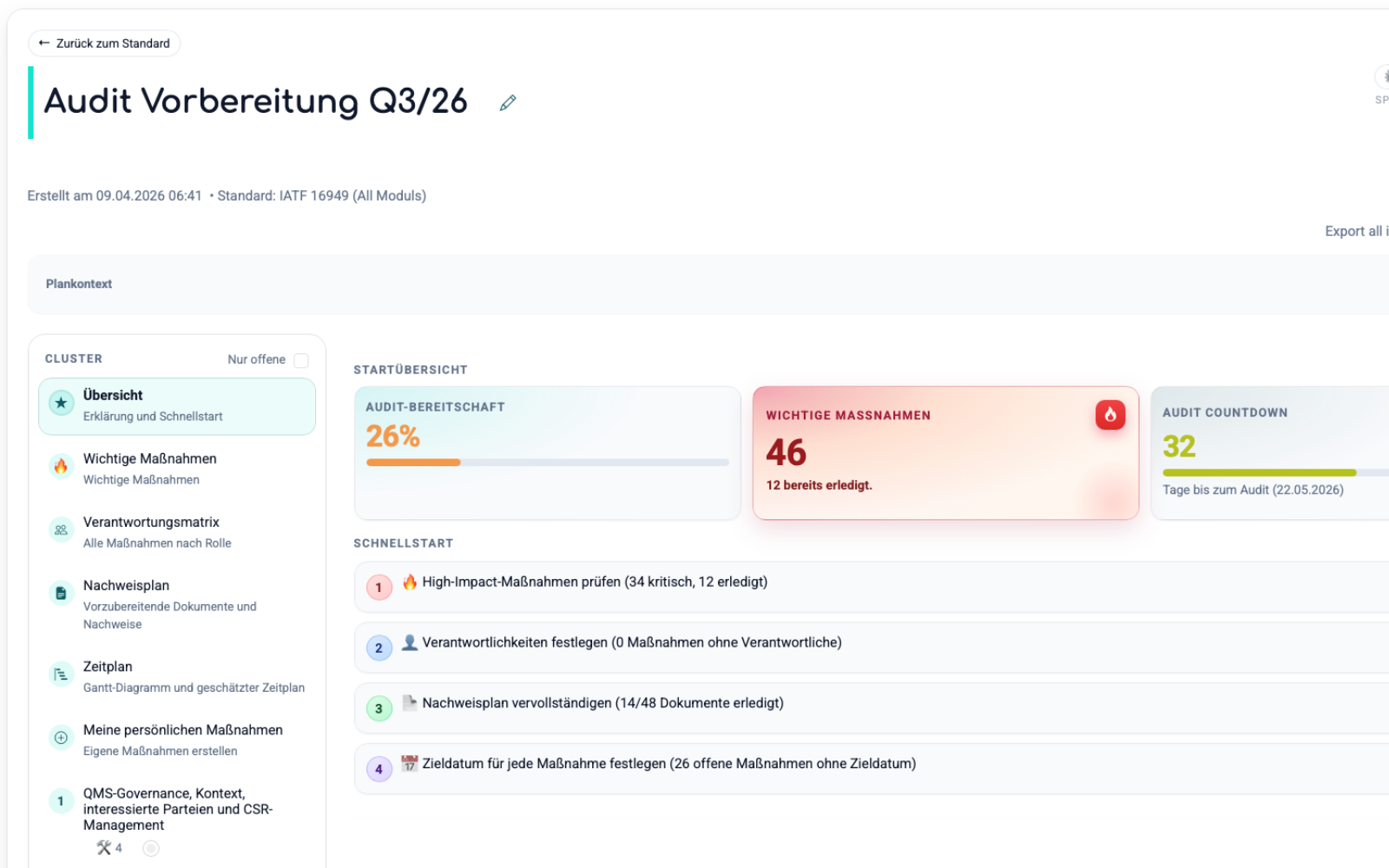The height and width of the screenshot is (868, 1389).
Task: Click the flame icon beside Wichtige Maßnahmen in sidebar
Action: [60, 466]
